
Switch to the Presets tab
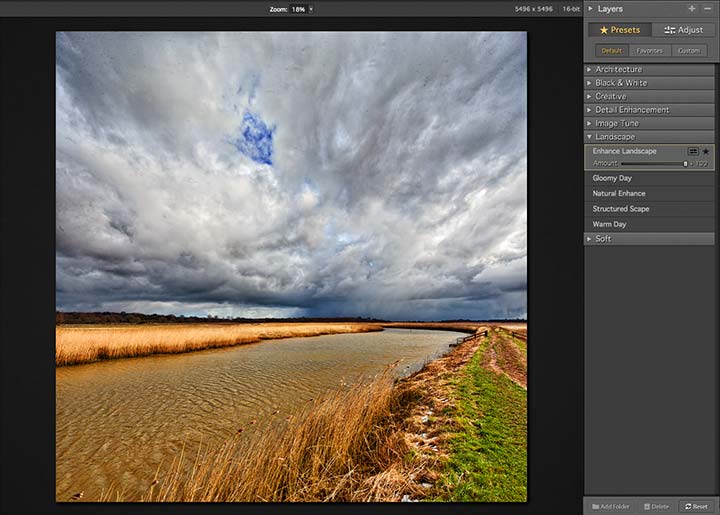(620, 30)
